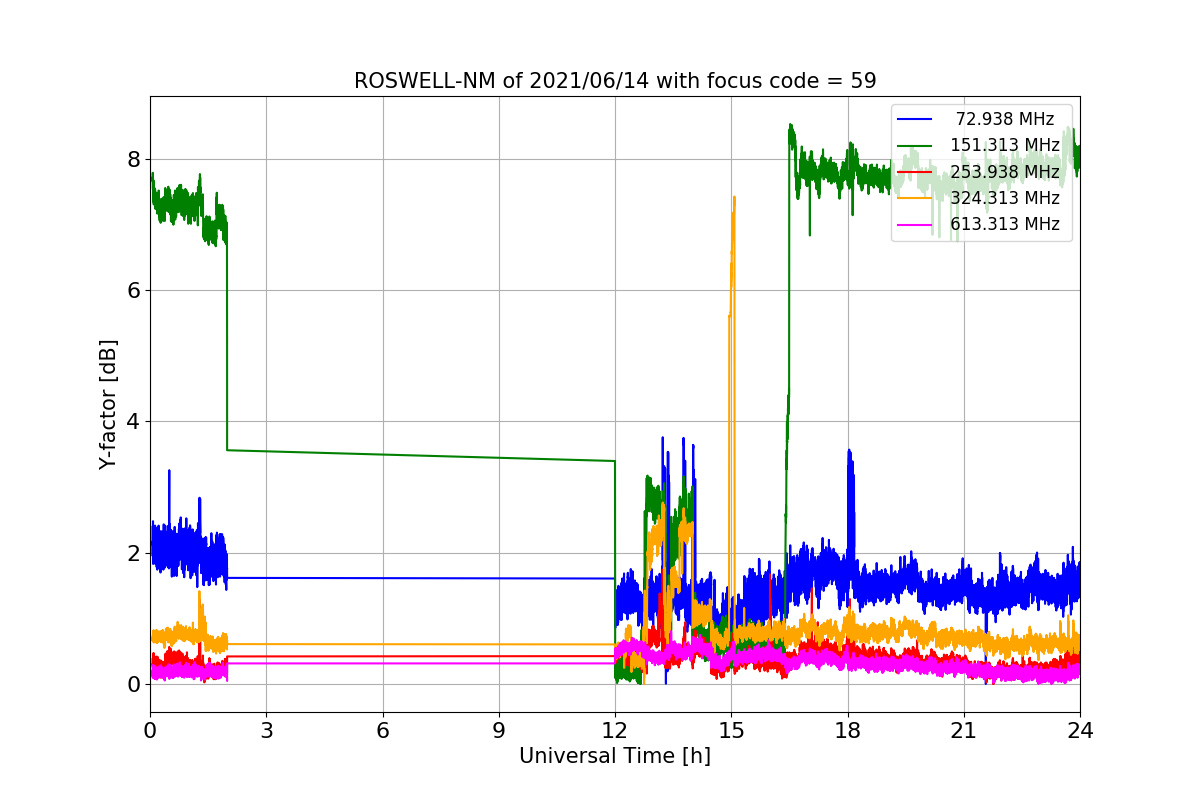Click the magenta line sample in the legend

click(x=915, y=224)
